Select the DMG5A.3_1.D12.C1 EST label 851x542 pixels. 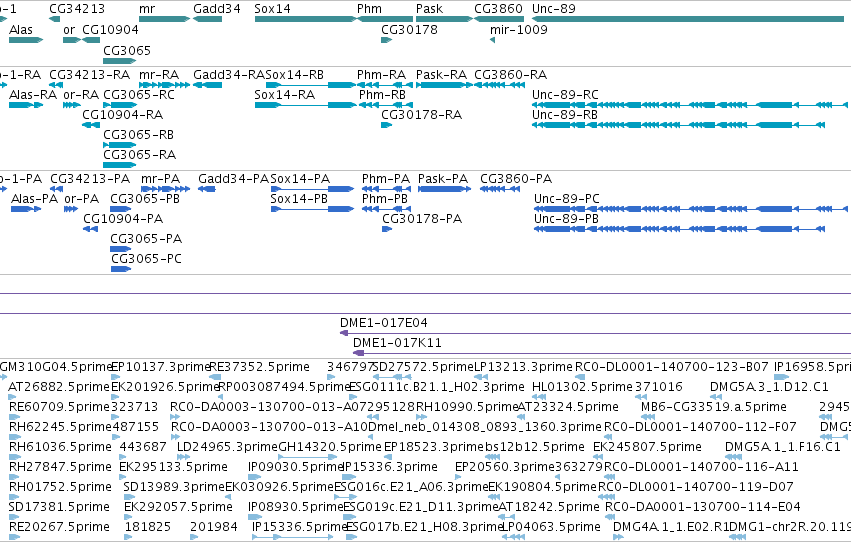(x=769, y=387)
